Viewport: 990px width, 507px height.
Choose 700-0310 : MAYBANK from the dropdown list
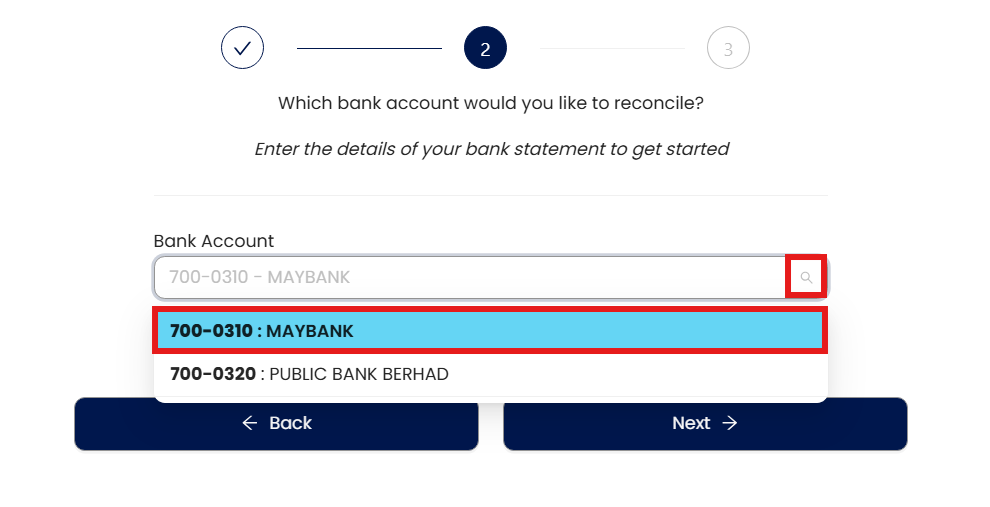click(490, 331)
